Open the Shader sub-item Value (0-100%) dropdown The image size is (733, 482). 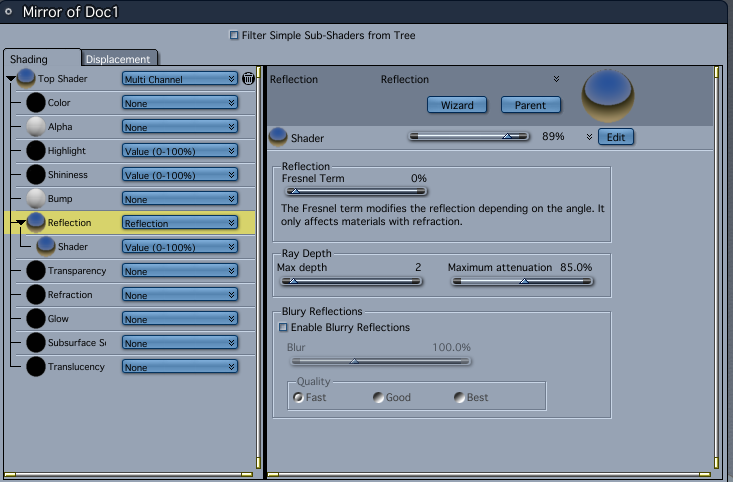(x=180, y=247)
